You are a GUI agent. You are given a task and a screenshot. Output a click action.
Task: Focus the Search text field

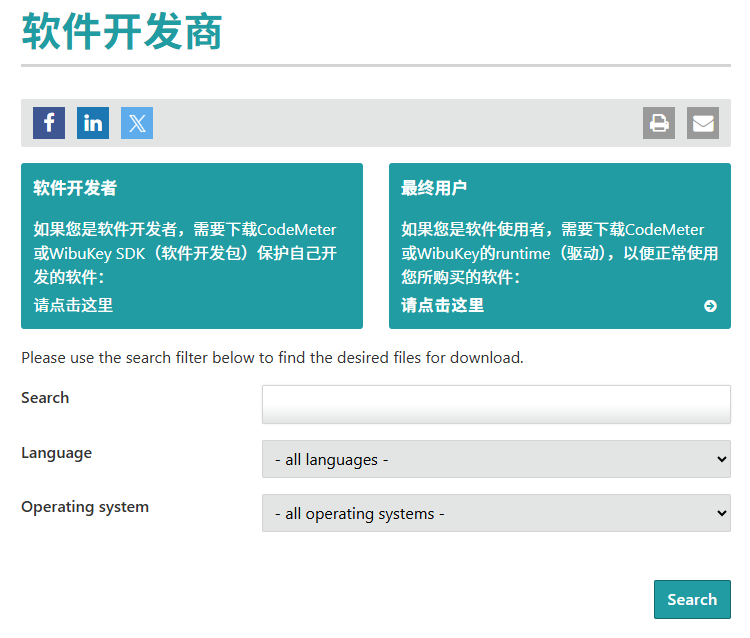[x=496, y=405]
